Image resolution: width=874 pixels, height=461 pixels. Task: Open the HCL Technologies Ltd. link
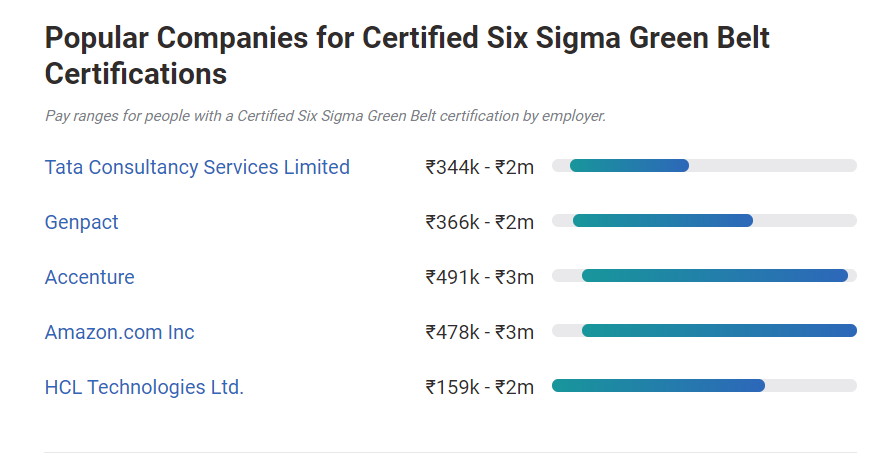click(x=144, y=387)
